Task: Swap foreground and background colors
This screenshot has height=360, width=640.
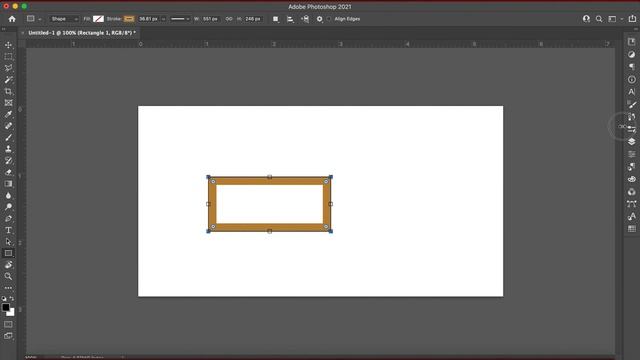Action: (x=12, y=299)
